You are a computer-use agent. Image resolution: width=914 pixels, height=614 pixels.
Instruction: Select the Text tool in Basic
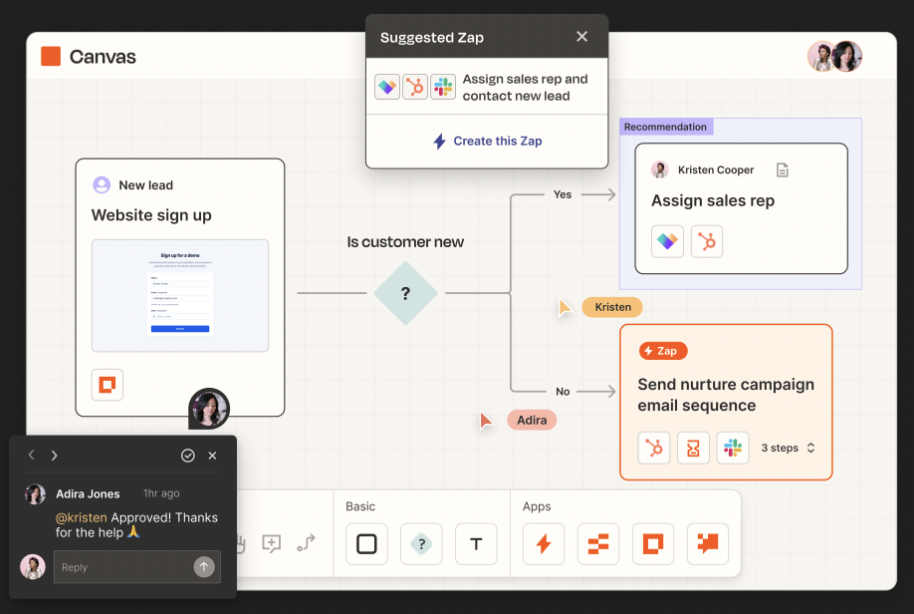pyautogui.click(x=476, y=544)
